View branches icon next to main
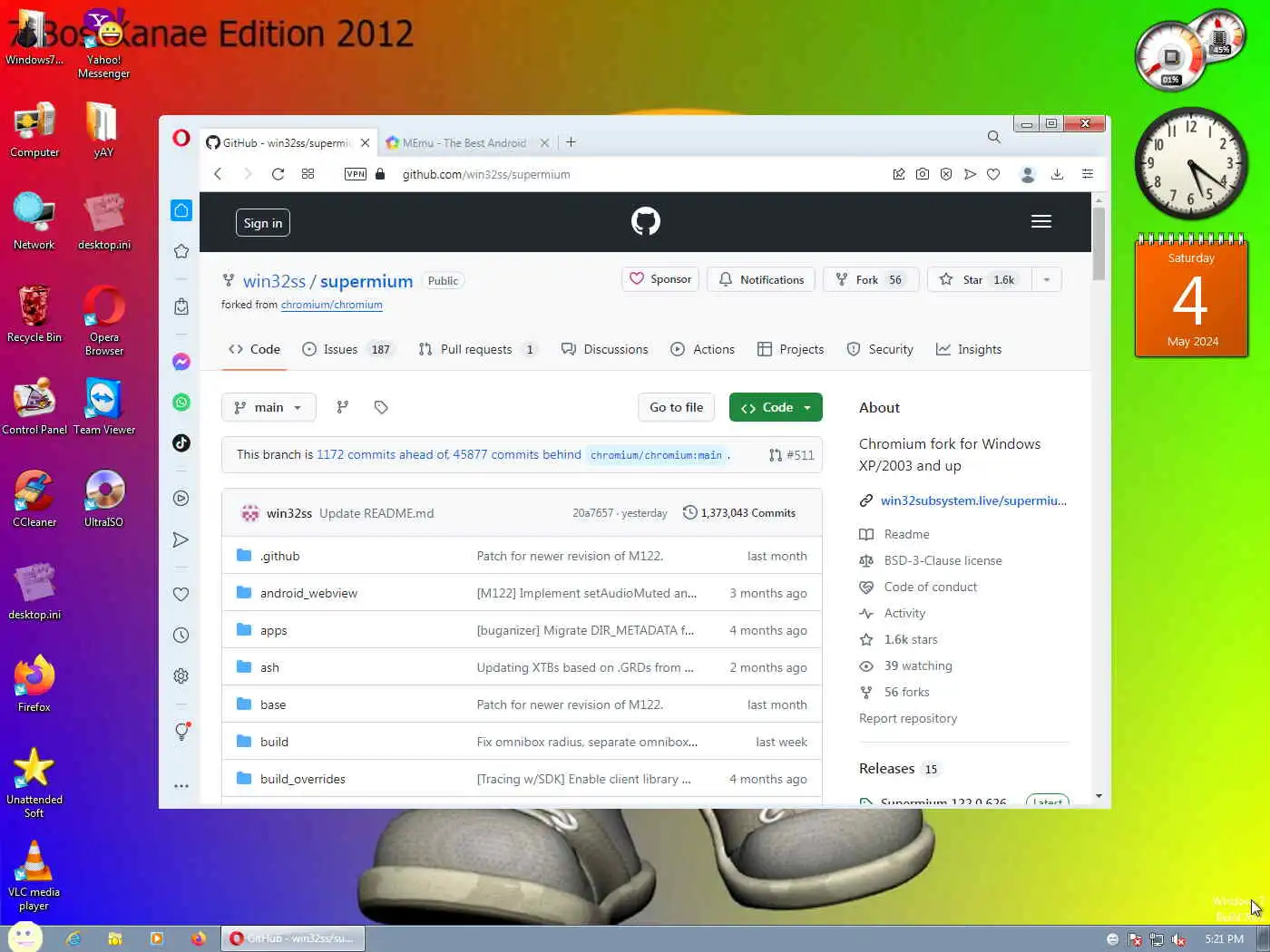The image size is (1270, 952). pos(343,407)
